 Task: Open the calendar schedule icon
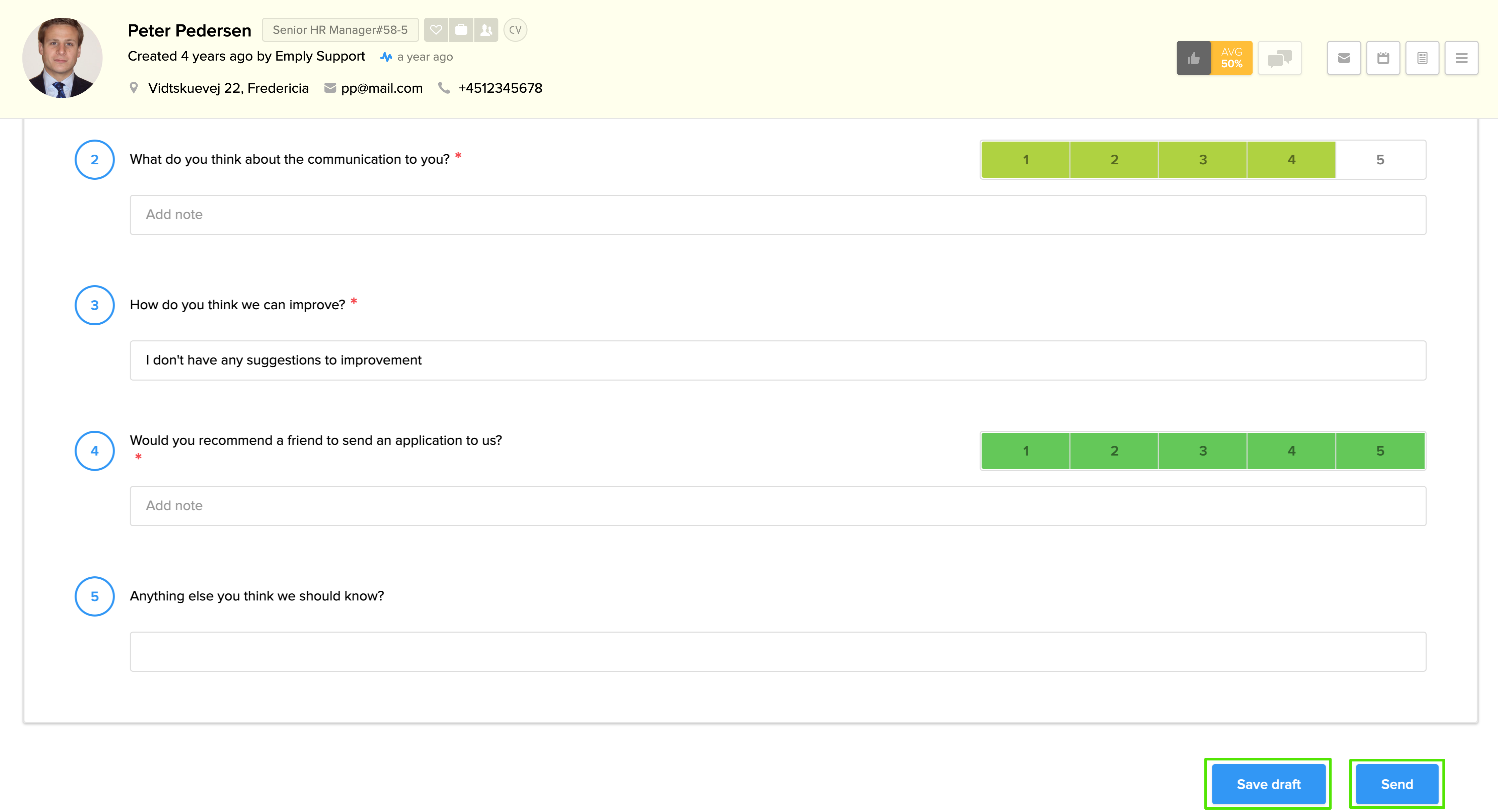click(1383, 58)
